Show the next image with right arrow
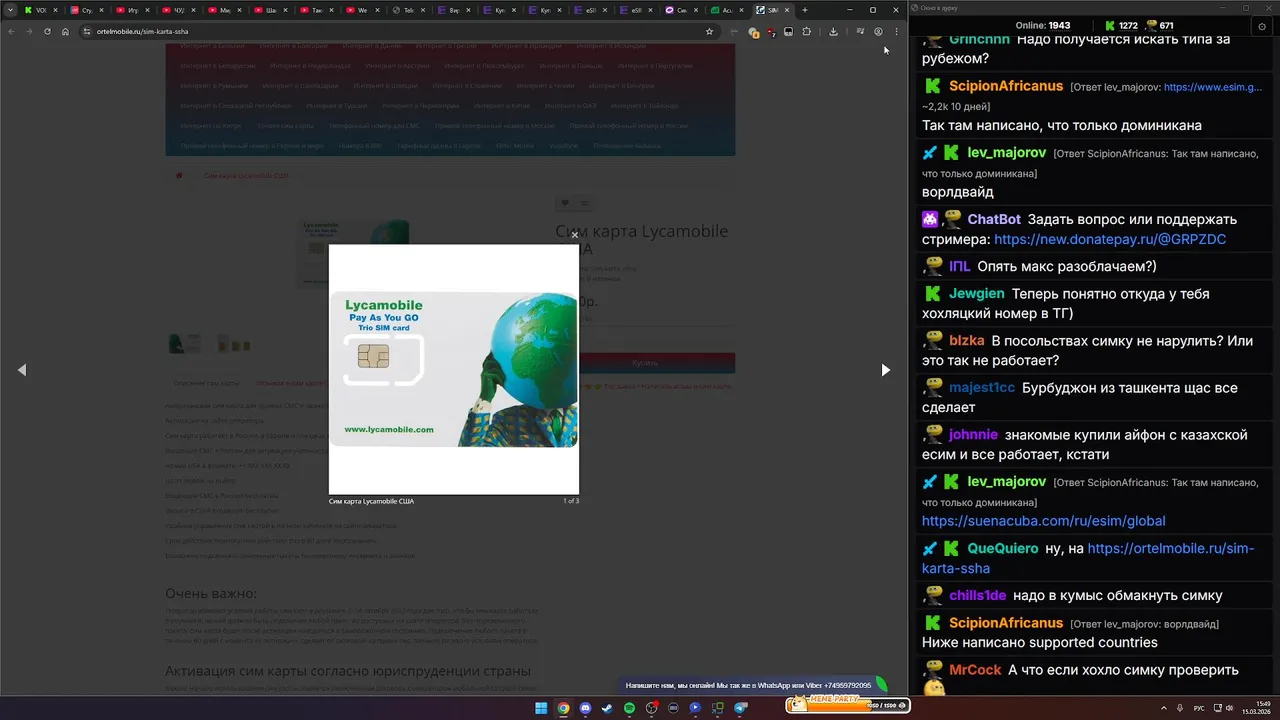The height and width of the screenshot is (720, 1280). [885, 370]
